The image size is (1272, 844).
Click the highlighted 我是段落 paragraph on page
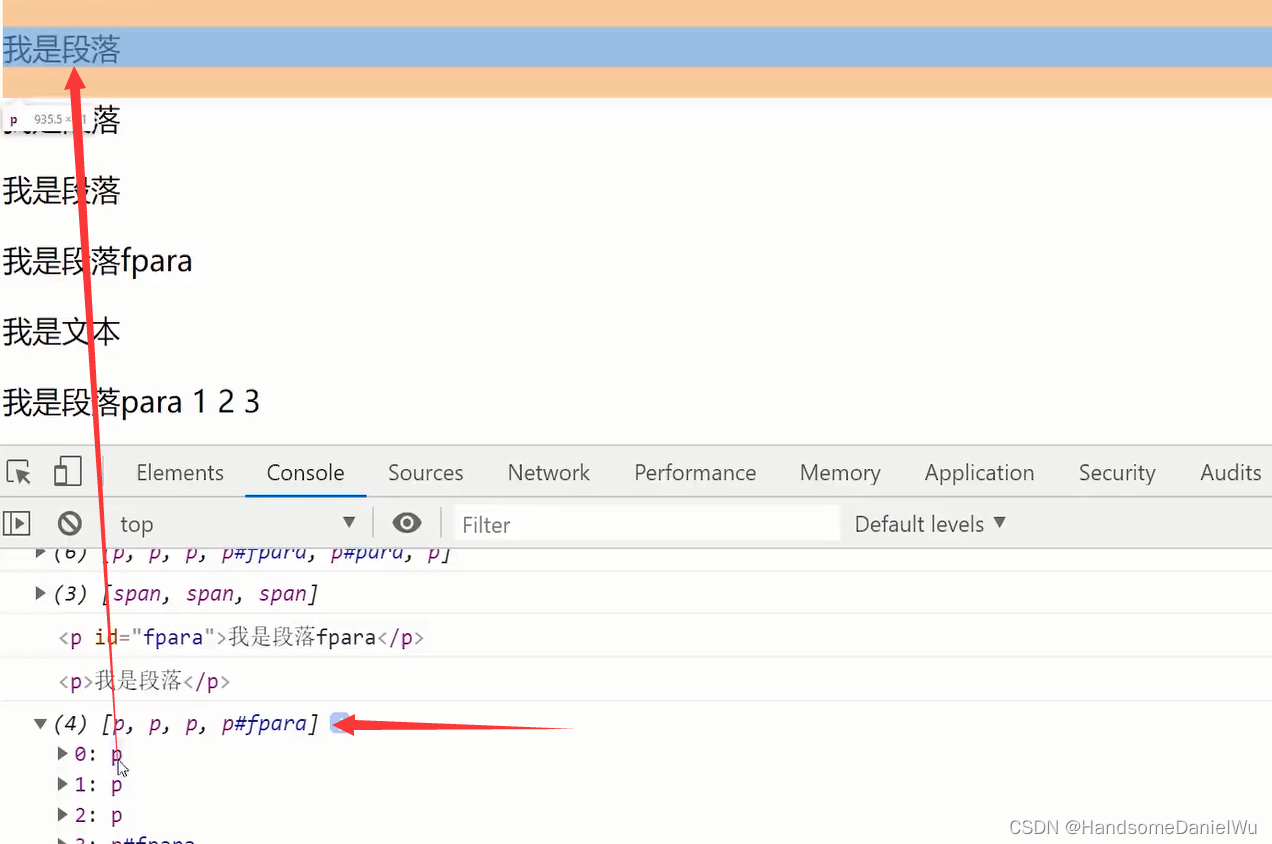[61, 49]
